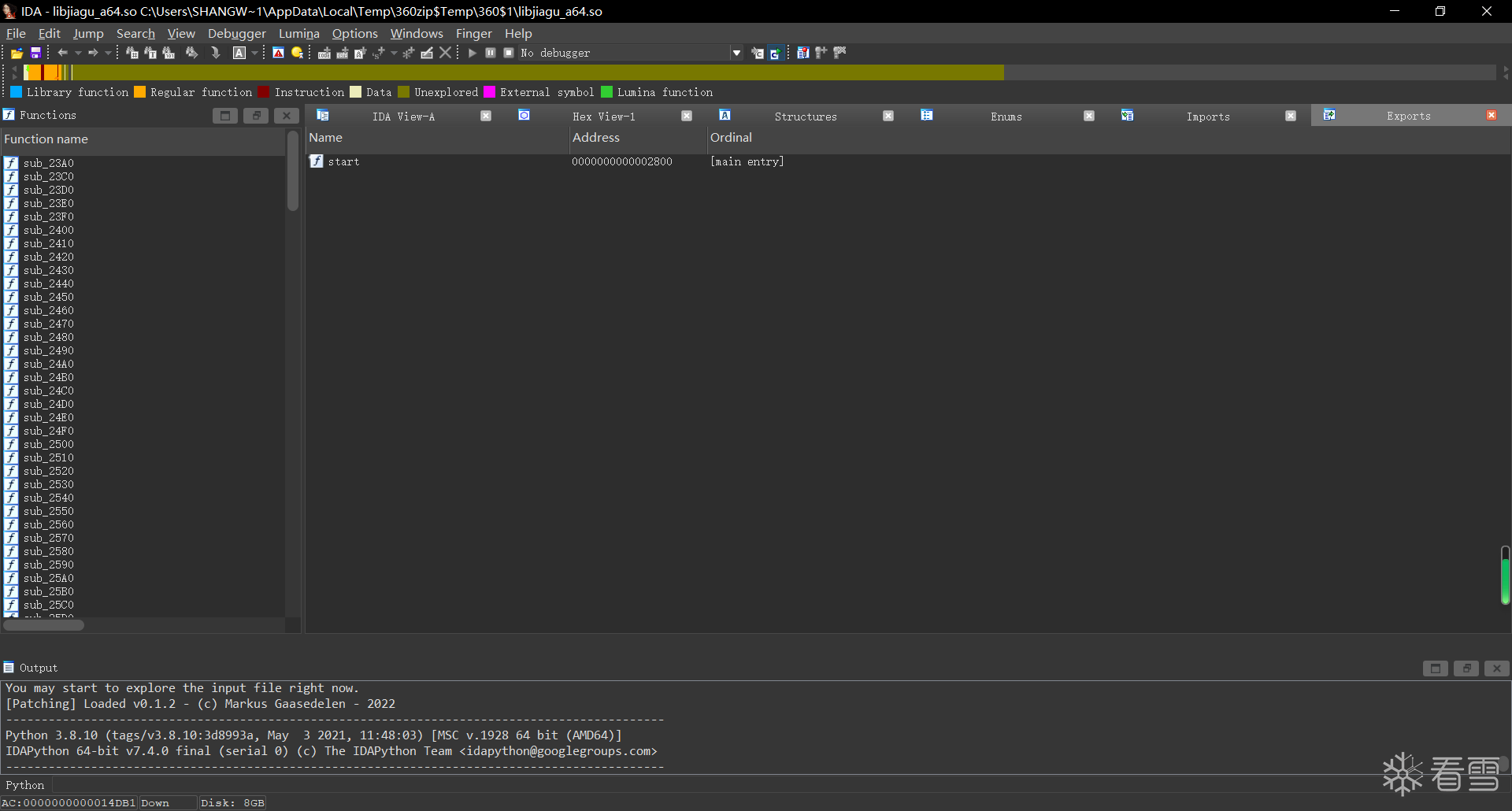Click the Structures tab icon
Viewport: 1512px width, 811px height.
click(724, 116)
